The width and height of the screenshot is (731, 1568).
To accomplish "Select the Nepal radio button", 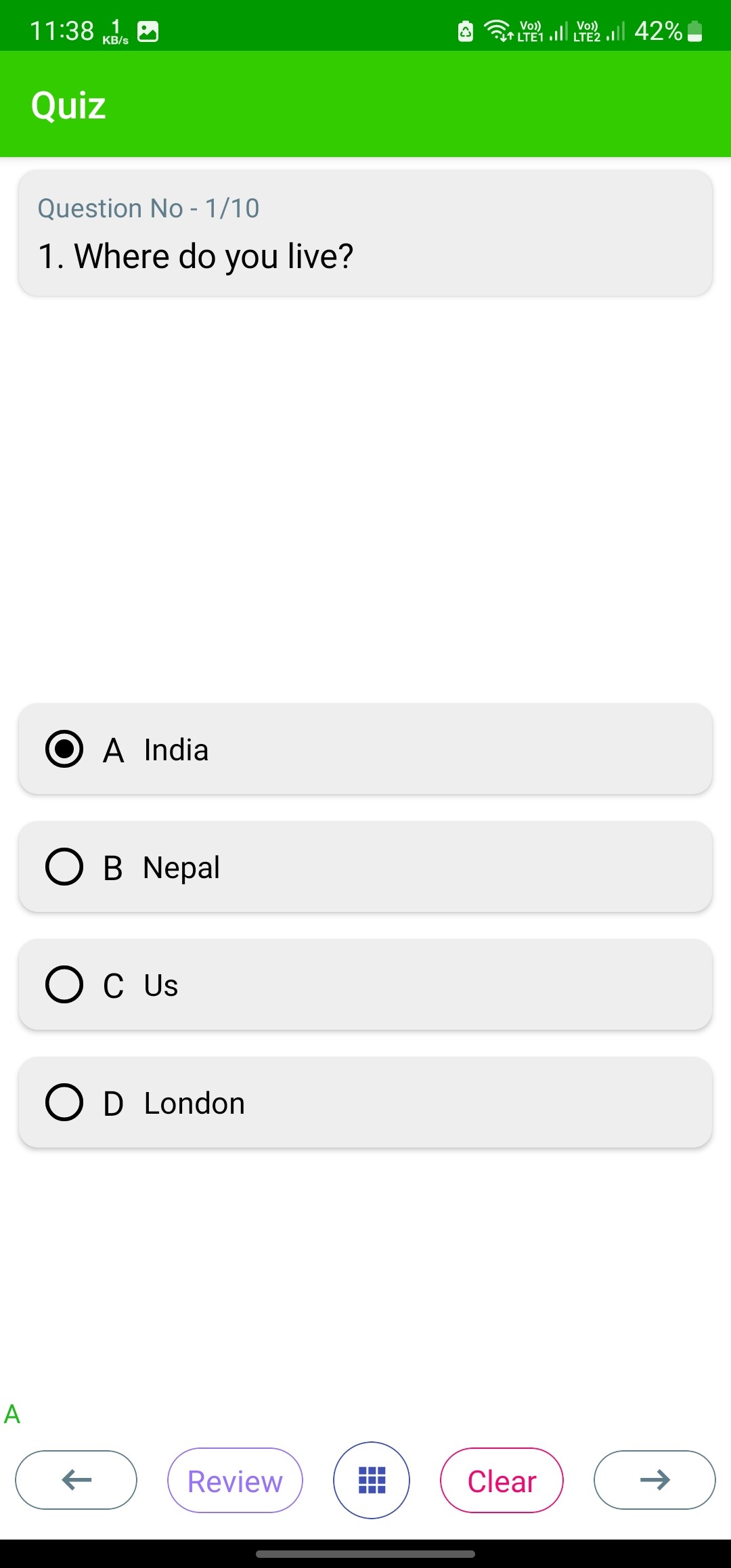I will point(64,867).
